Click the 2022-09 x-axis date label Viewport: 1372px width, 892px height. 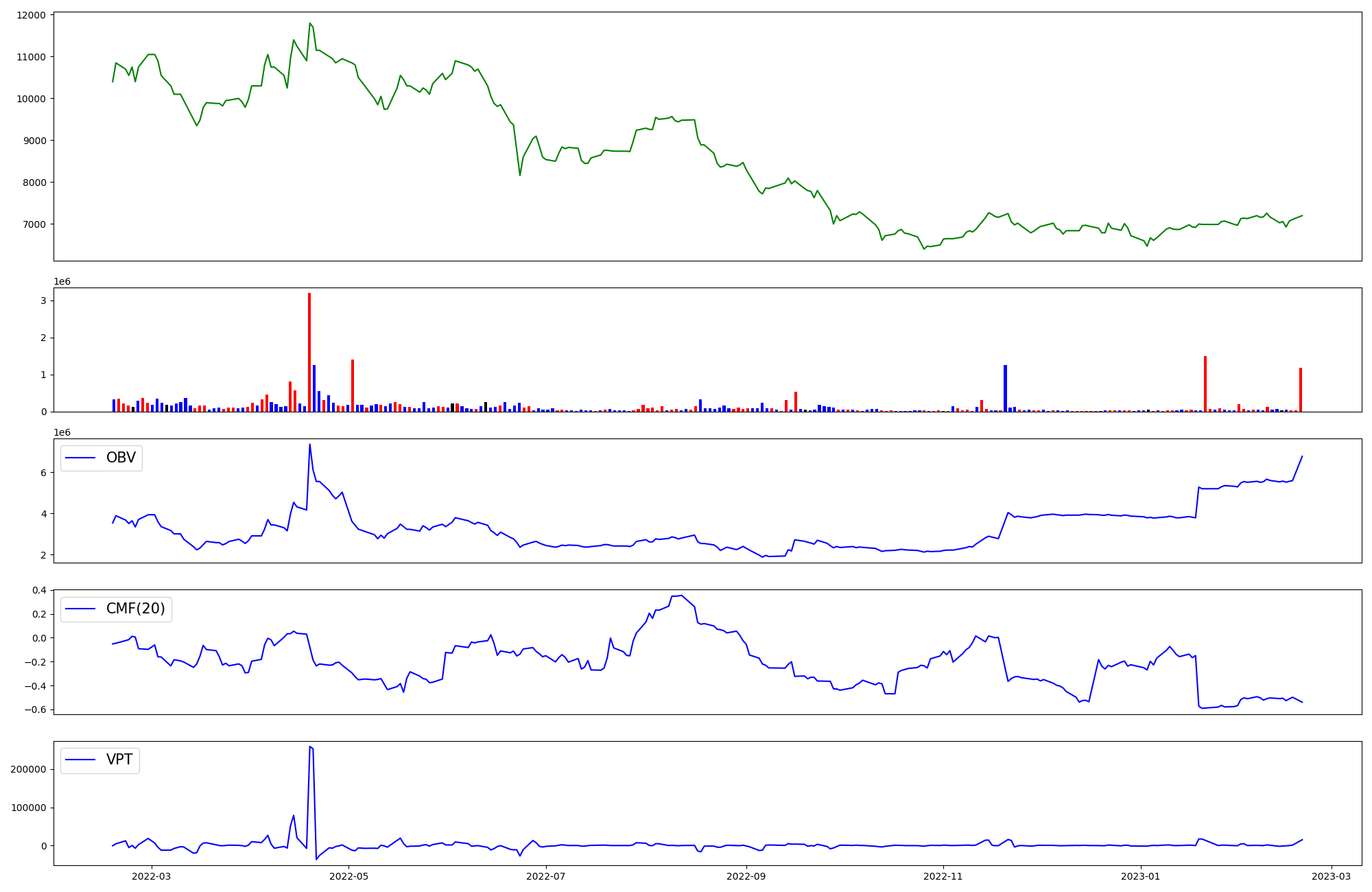(745, 876)
